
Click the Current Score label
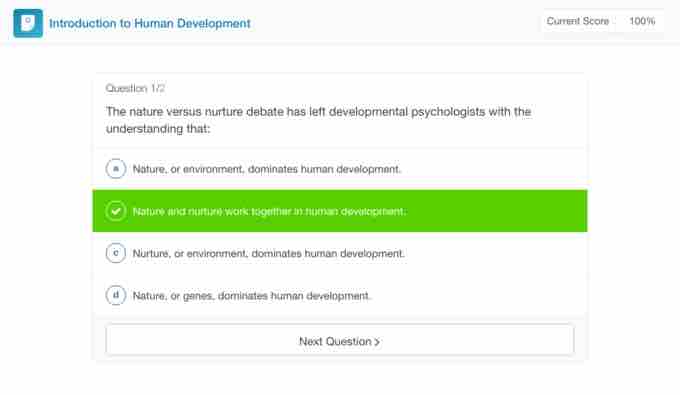pyautogui.click(x=577, y=21)
